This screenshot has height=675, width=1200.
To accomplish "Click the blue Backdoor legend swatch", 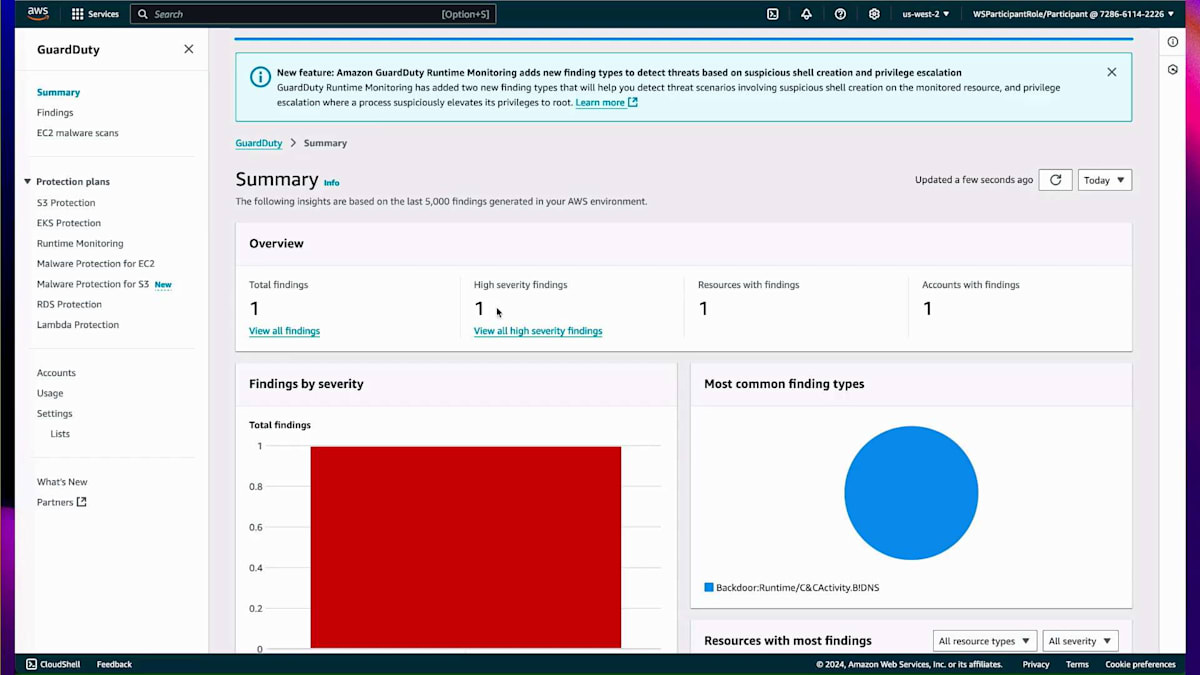I will [x=709, y=588].
